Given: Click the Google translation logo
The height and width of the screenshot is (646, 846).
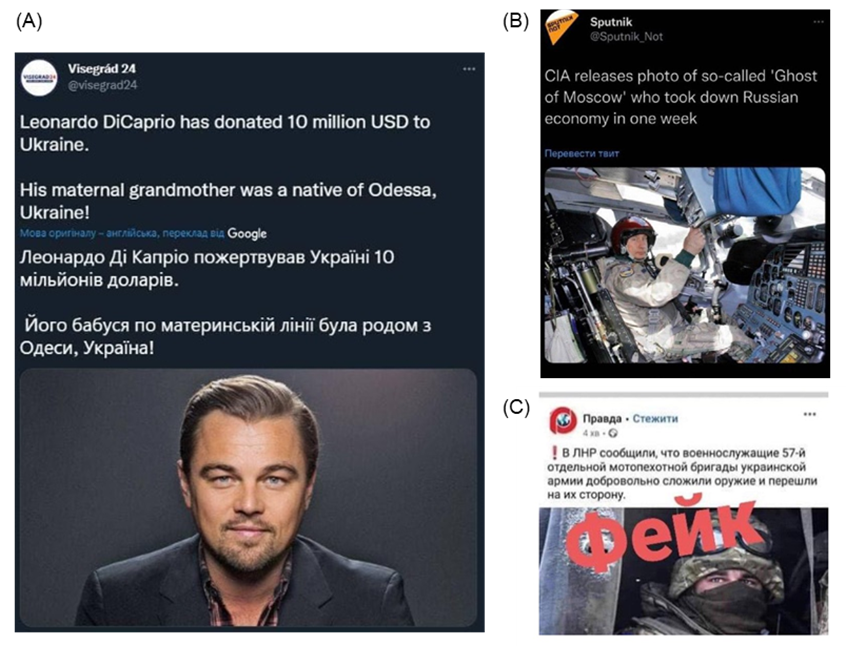Looking at the screenshot, I should 247,234.
